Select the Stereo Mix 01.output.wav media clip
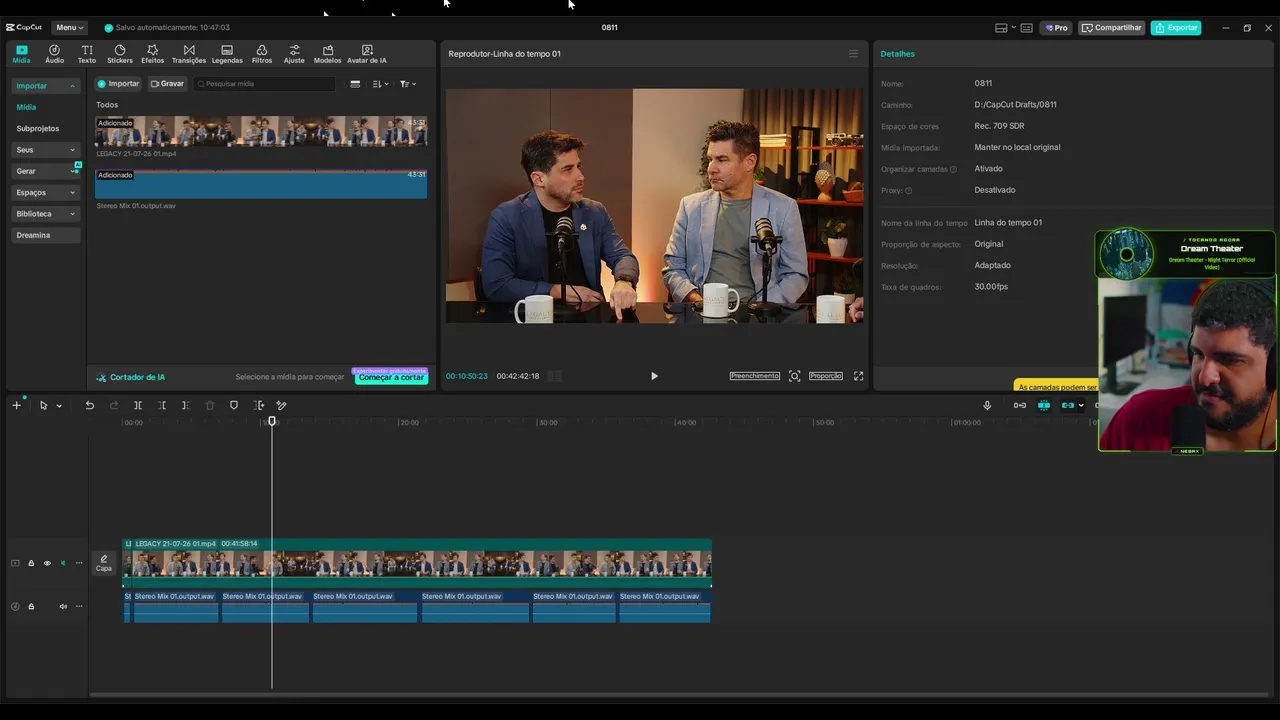Viewport: 1280px width, 720px height. 261,184
